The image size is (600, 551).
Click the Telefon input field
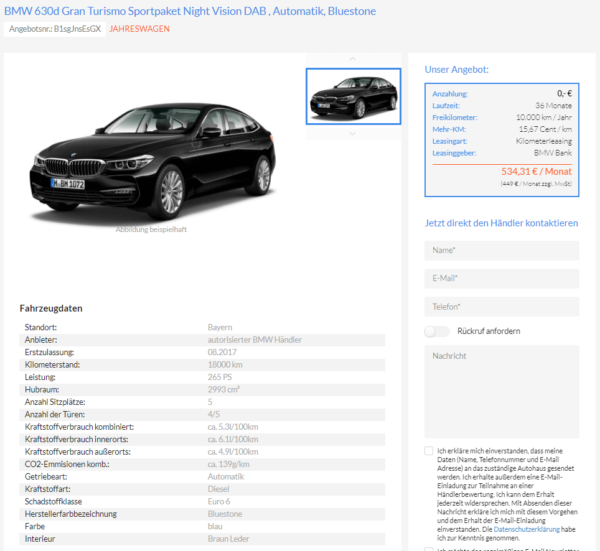click(502, 306)
